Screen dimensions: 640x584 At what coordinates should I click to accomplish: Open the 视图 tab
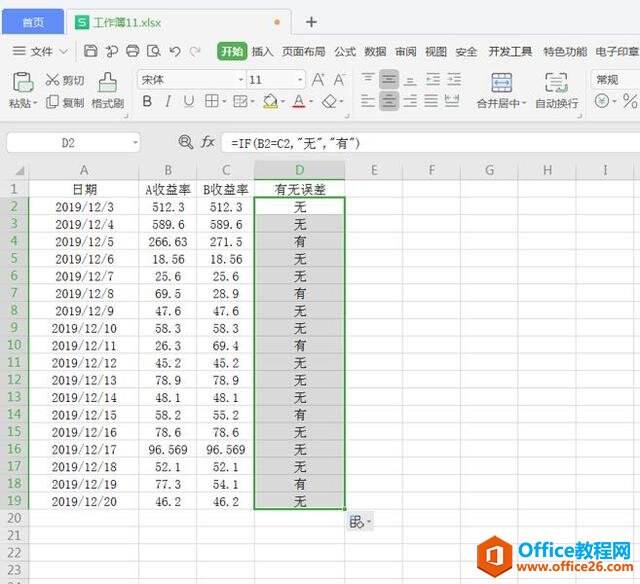click(436, 52)
